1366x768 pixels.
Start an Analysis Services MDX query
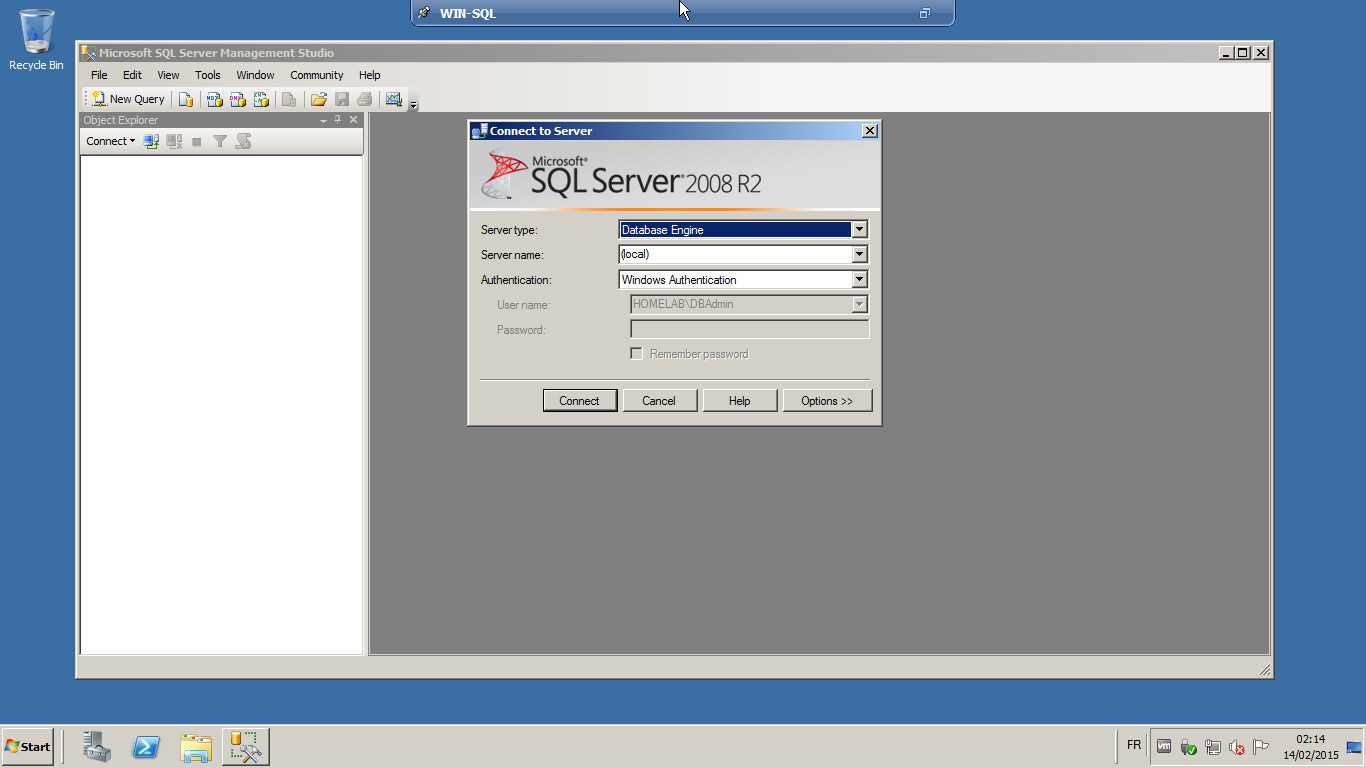[214, 99]
